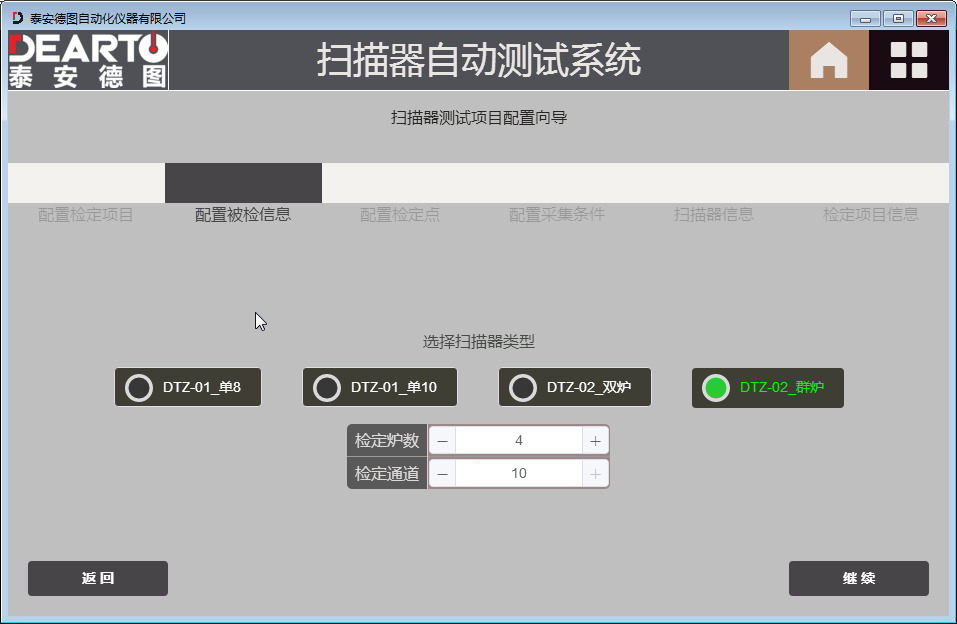Image resolution: width=957 pixels, height=624 pixels.
Task: Click the 检定通道 number field
Action: pos(518,474)
